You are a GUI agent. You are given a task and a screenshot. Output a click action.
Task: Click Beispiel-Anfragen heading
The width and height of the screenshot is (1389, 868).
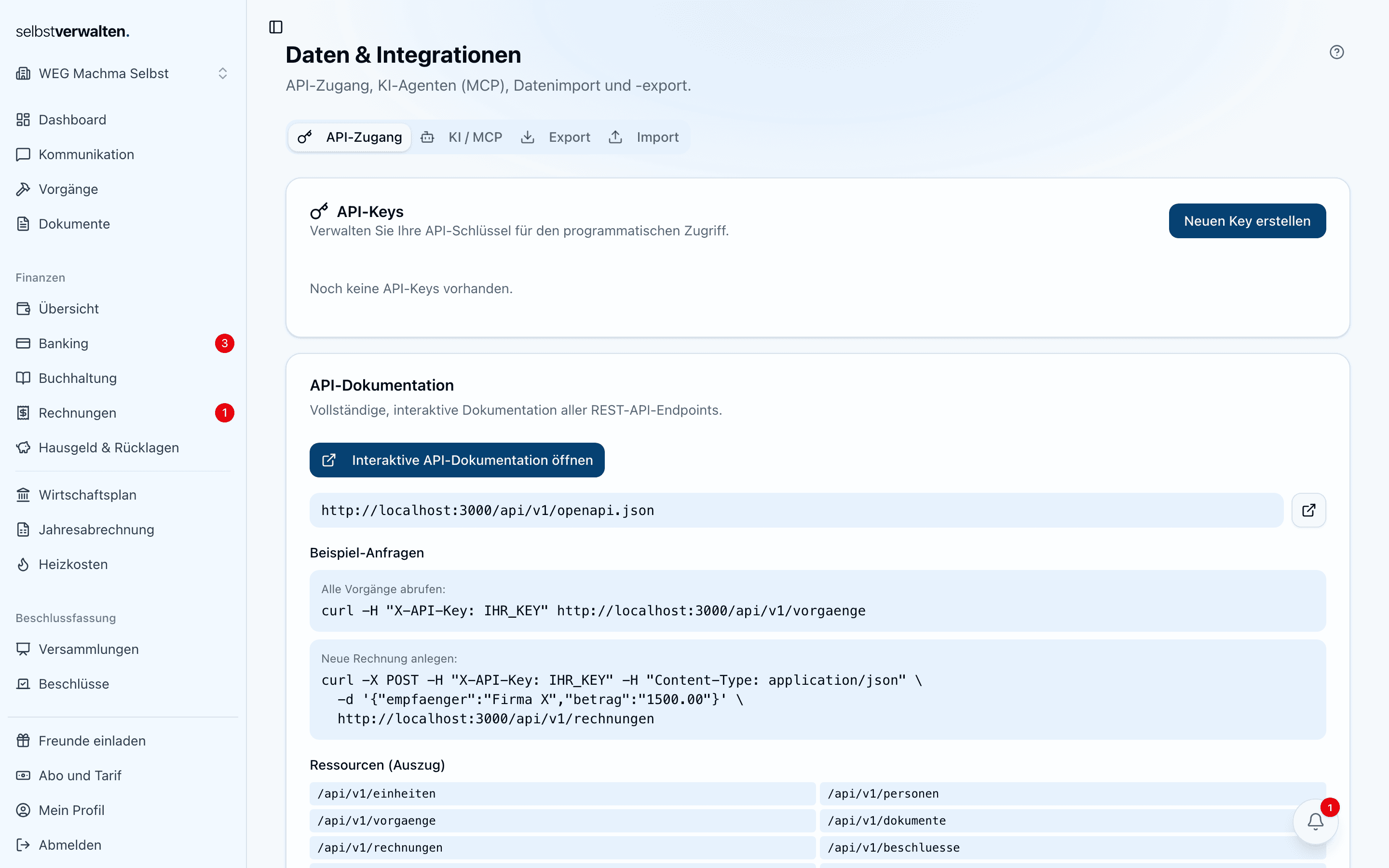point(367,553)
